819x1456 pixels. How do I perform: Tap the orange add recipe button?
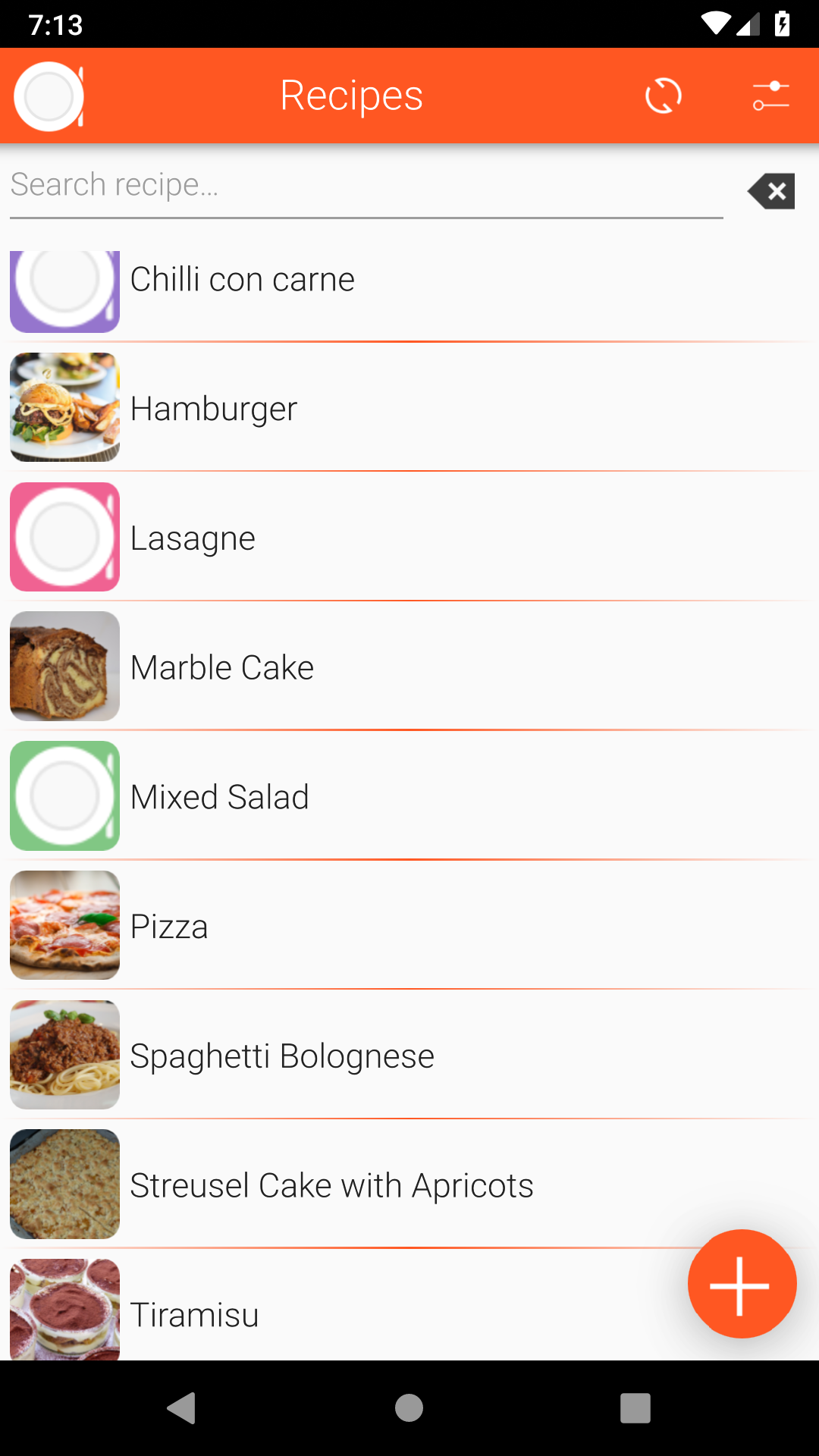point(742,1284)
